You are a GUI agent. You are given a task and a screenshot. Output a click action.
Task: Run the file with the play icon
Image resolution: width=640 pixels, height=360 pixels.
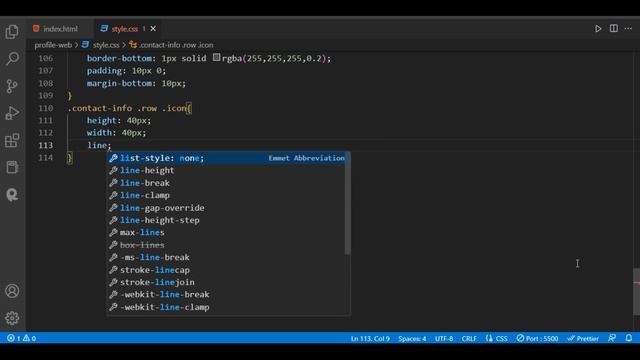pyautogui.click(x=598, y=29)
